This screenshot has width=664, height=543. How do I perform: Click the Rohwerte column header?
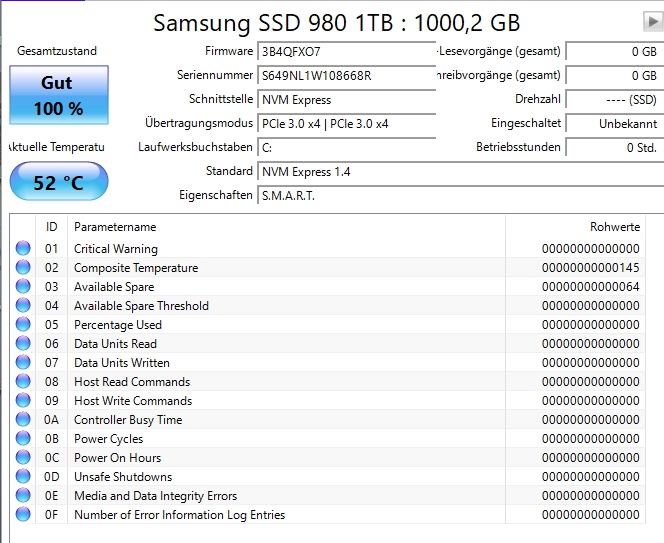click(x=575, y=227)
